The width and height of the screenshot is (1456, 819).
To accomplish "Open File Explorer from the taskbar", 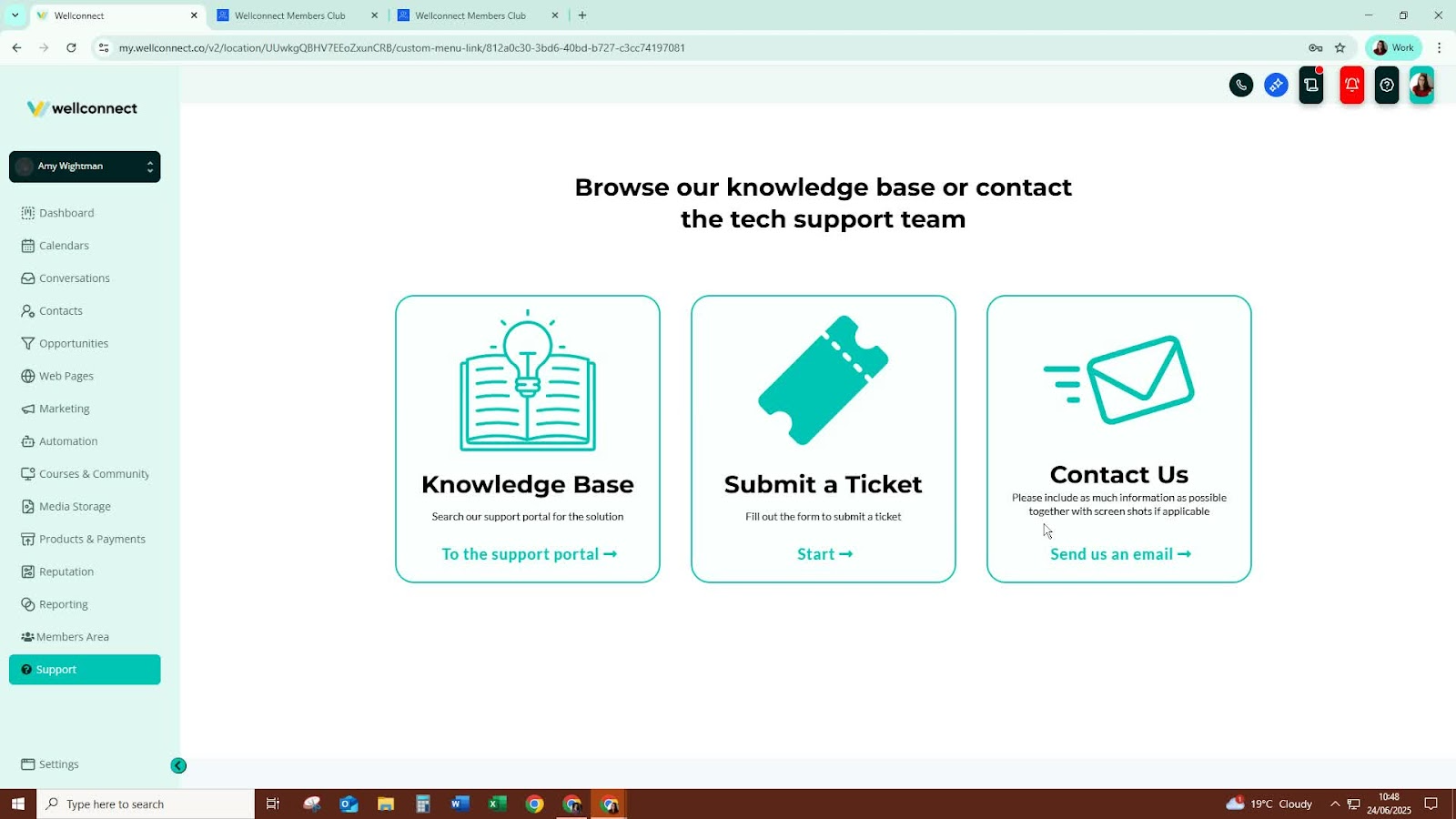I will click(x=386, y=804).
